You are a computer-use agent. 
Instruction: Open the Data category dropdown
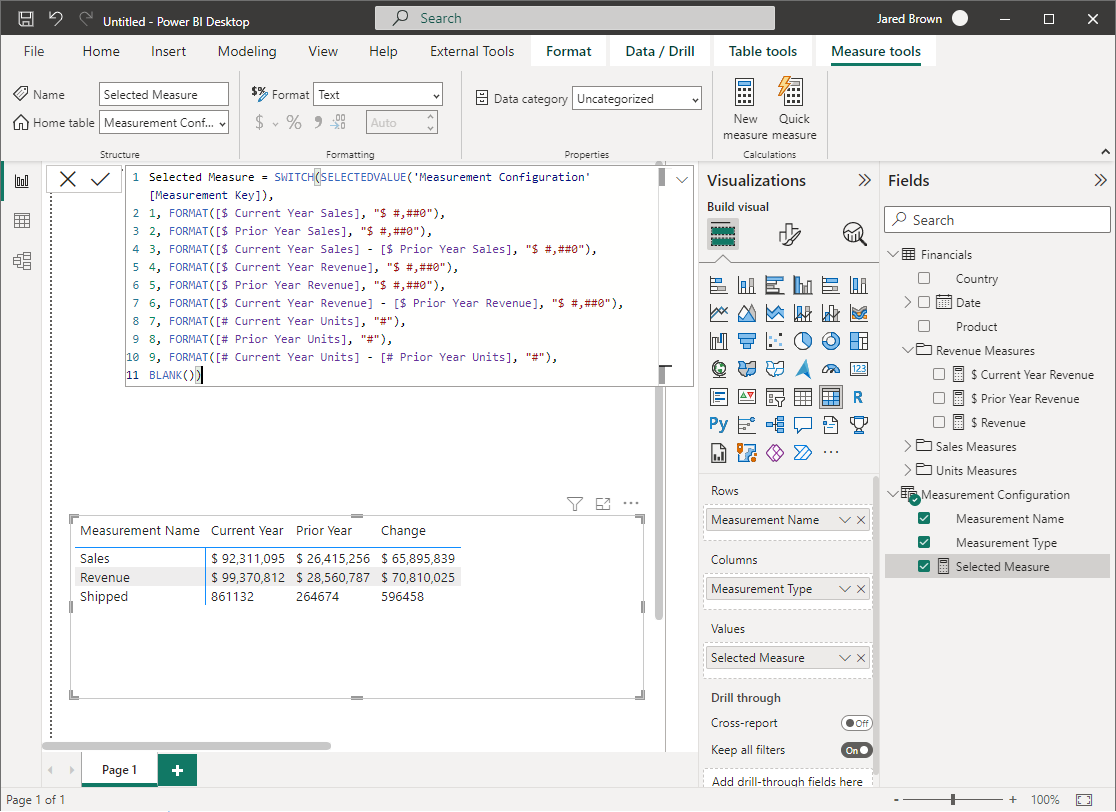point(637,99)
